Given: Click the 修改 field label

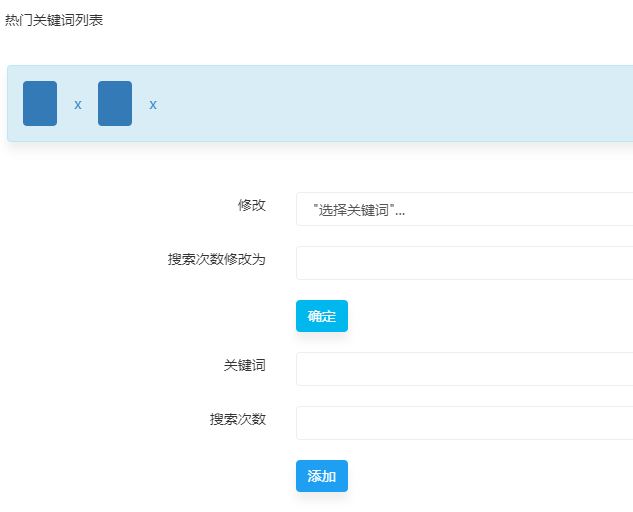Looking at the screenshot, I should (251, 205).
